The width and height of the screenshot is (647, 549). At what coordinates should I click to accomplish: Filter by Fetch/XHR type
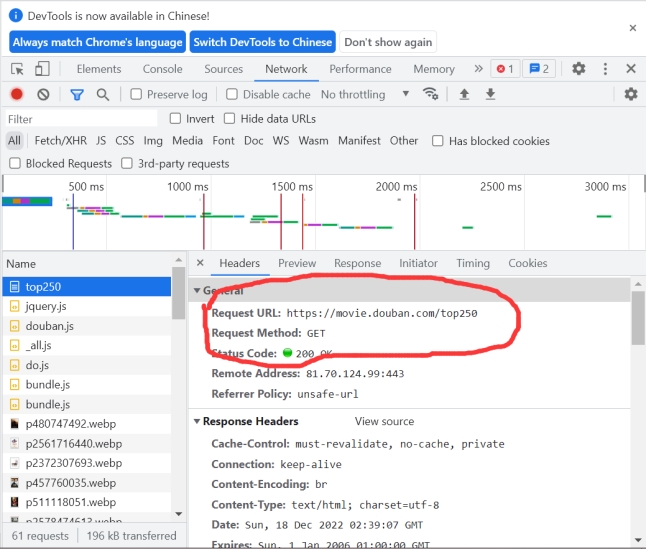coord(61,141)
